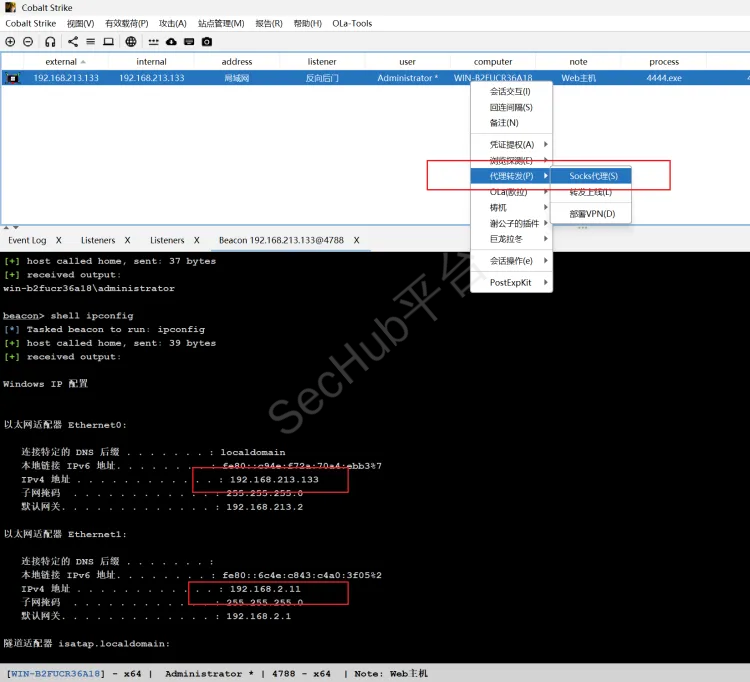Switch to the Event Log tab
This screenshot has width=750, height=682.
coord(27,240)
